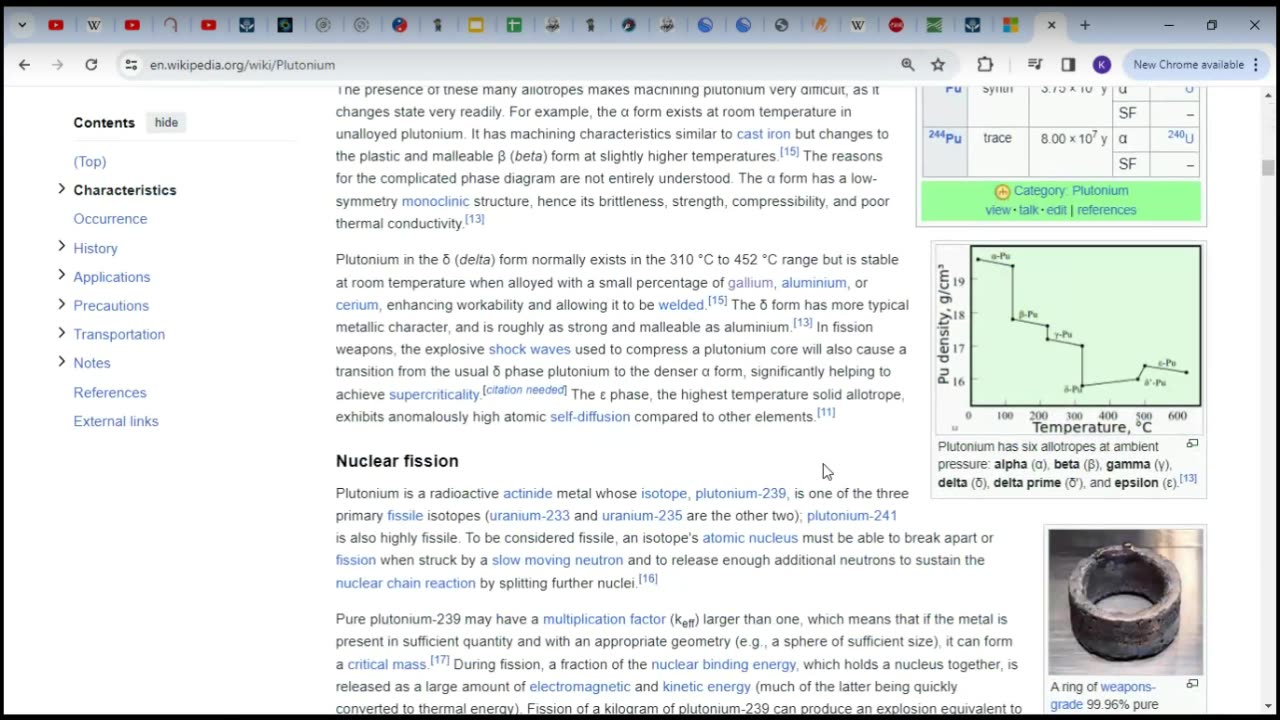Follow the shock waves link

point(529,349)
